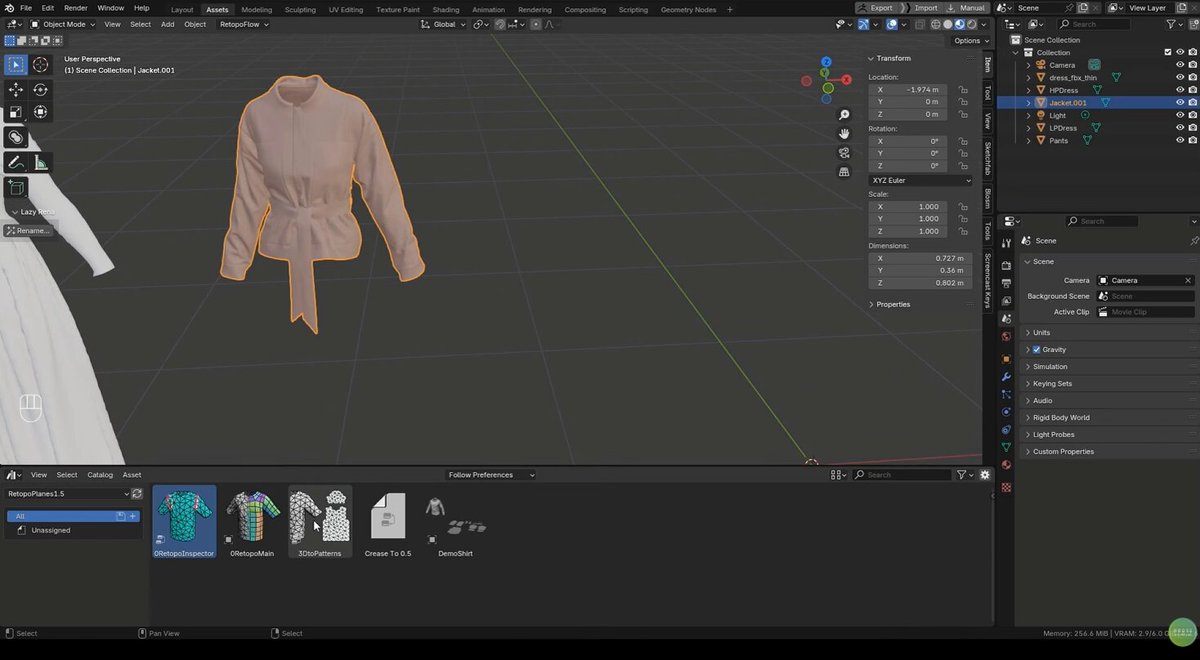Toggle the camera view icon
Image resolution: width=1200 pixels, height=660 pixels.
[844, 153]
